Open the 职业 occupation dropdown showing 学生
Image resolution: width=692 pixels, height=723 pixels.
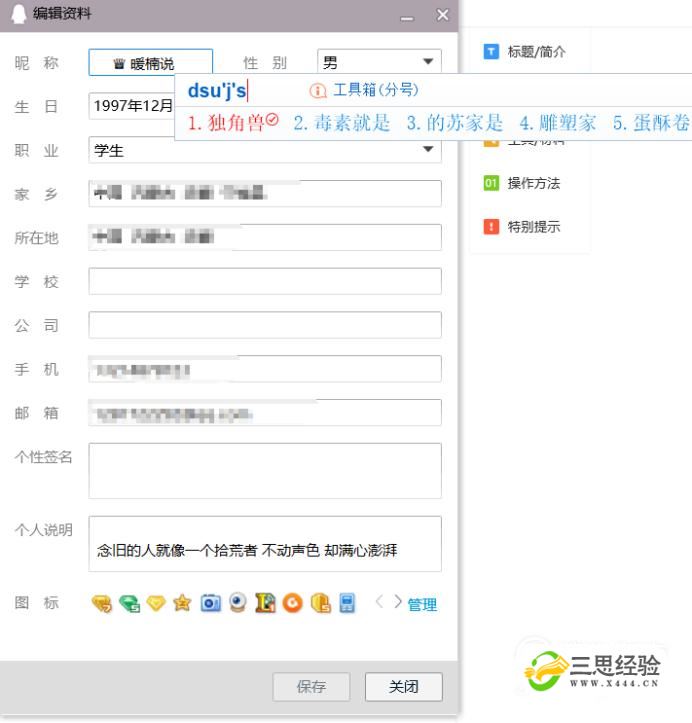[x=265, y=149]
